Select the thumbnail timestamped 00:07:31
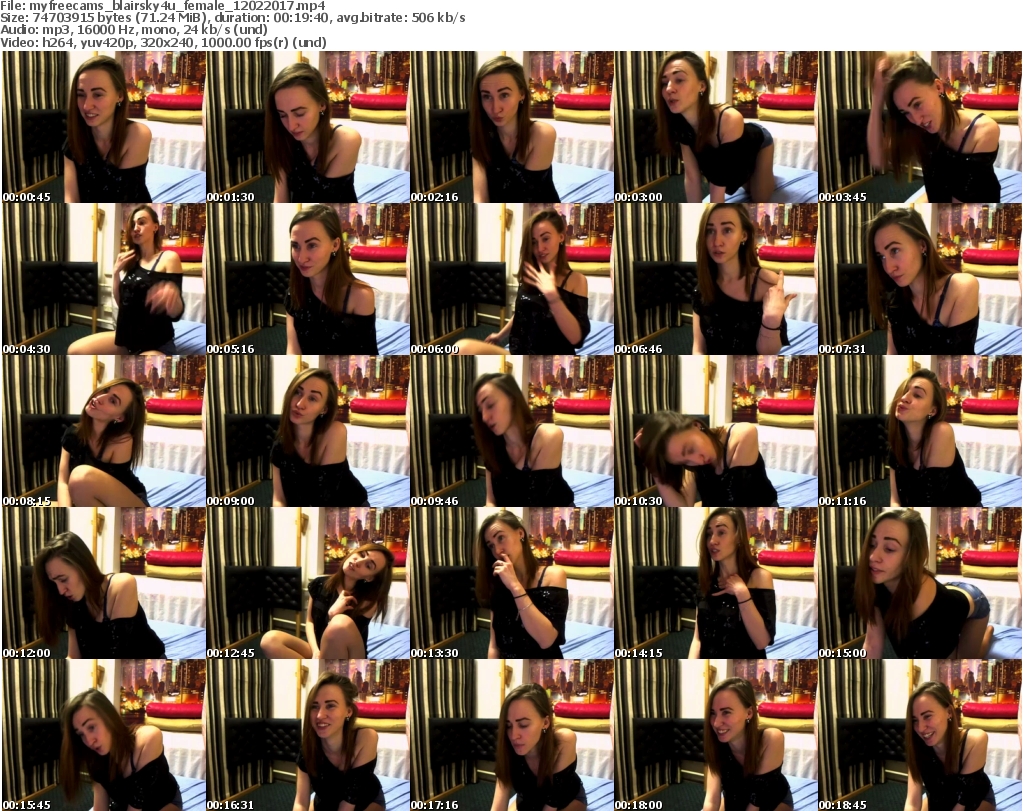 919,279
